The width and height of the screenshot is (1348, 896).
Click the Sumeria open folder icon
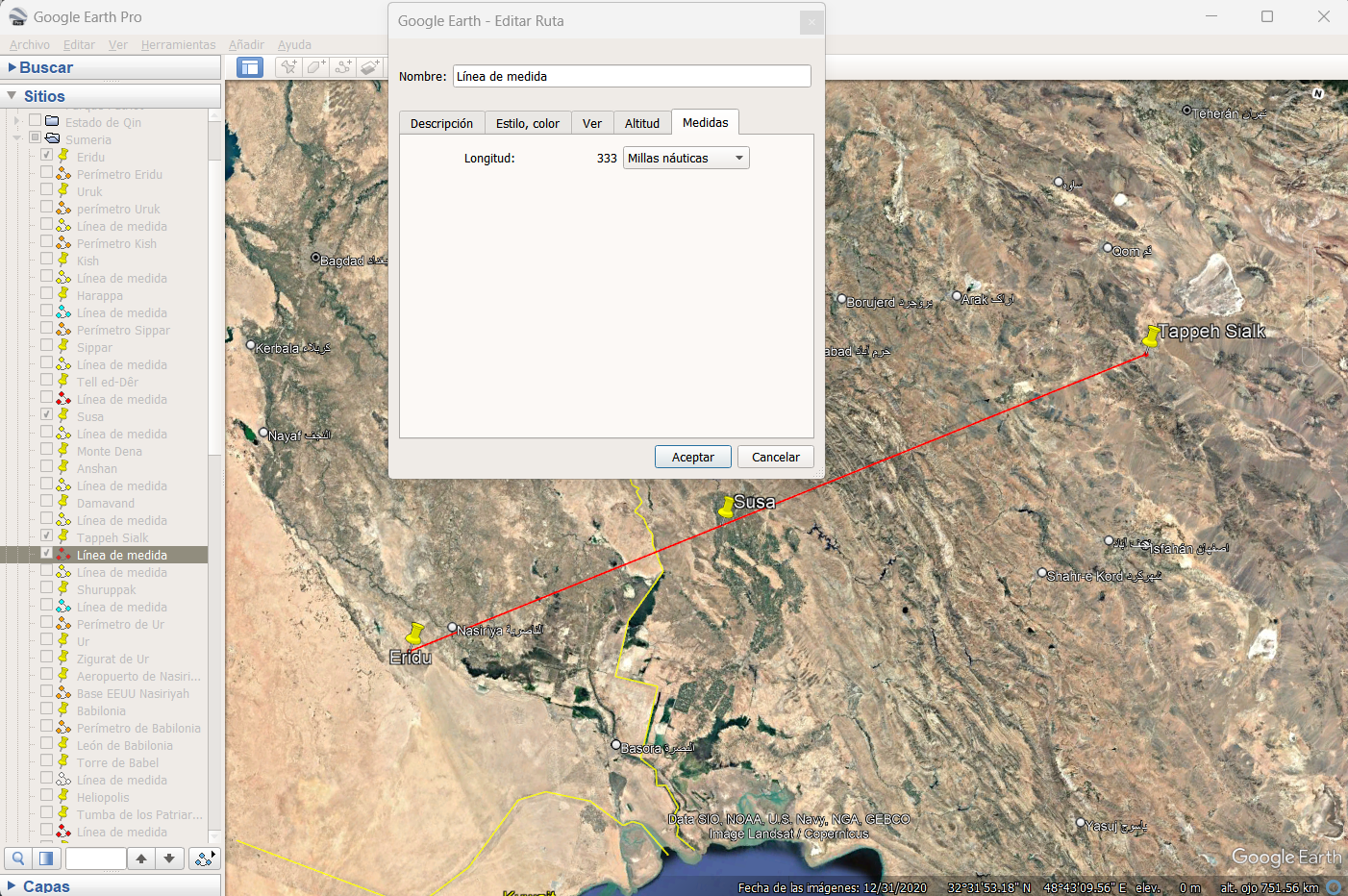tap(53, 138)
